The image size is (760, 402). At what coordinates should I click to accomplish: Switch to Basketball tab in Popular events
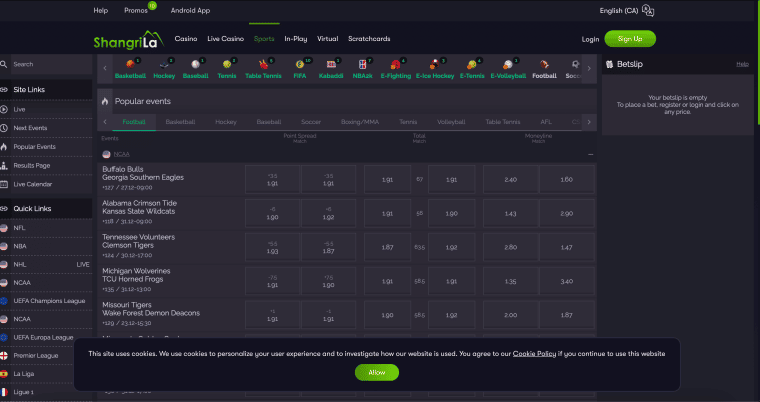coord(180,122)
